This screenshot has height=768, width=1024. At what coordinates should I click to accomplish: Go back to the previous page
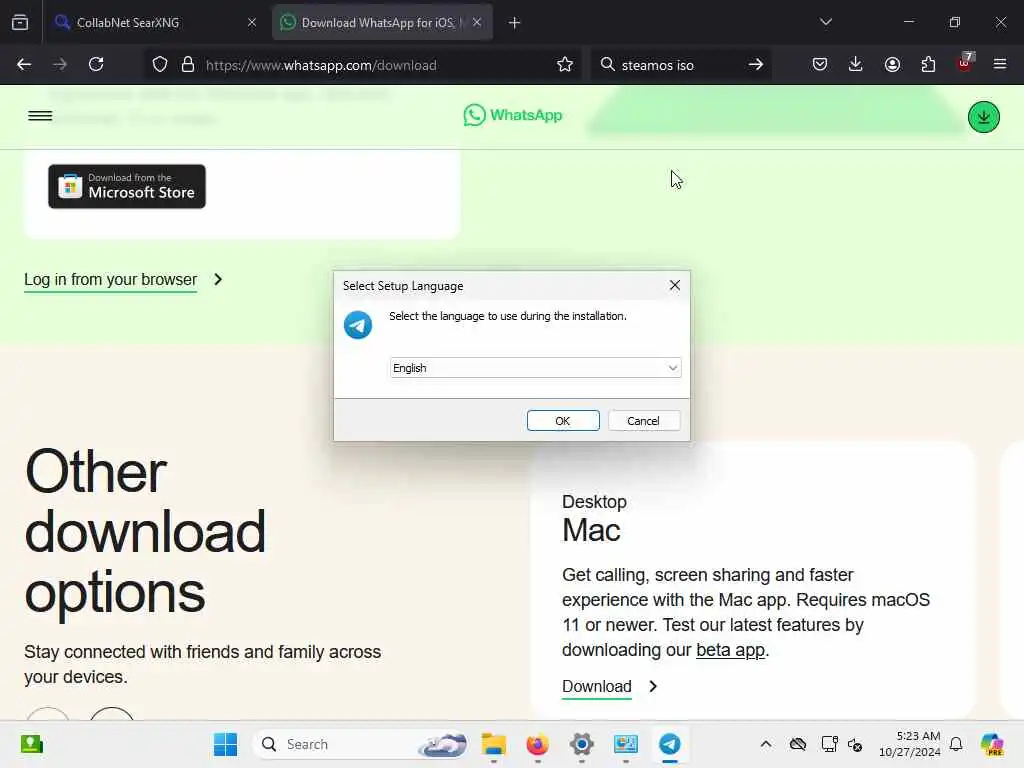pyautogui.click(x=24, y=65)
